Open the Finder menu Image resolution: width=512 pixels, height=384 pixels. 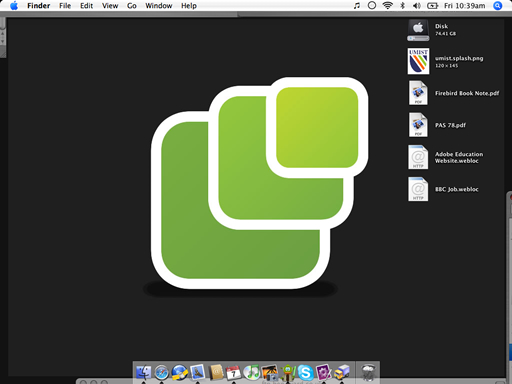coord(39,6)
